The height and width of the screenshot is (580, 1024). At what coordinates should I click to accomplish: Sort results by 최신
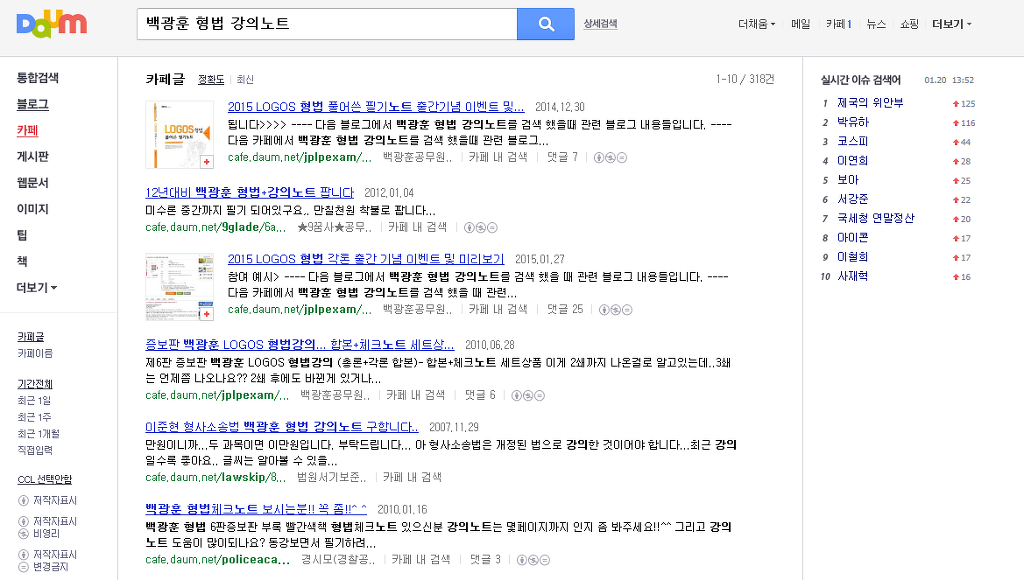245,79
